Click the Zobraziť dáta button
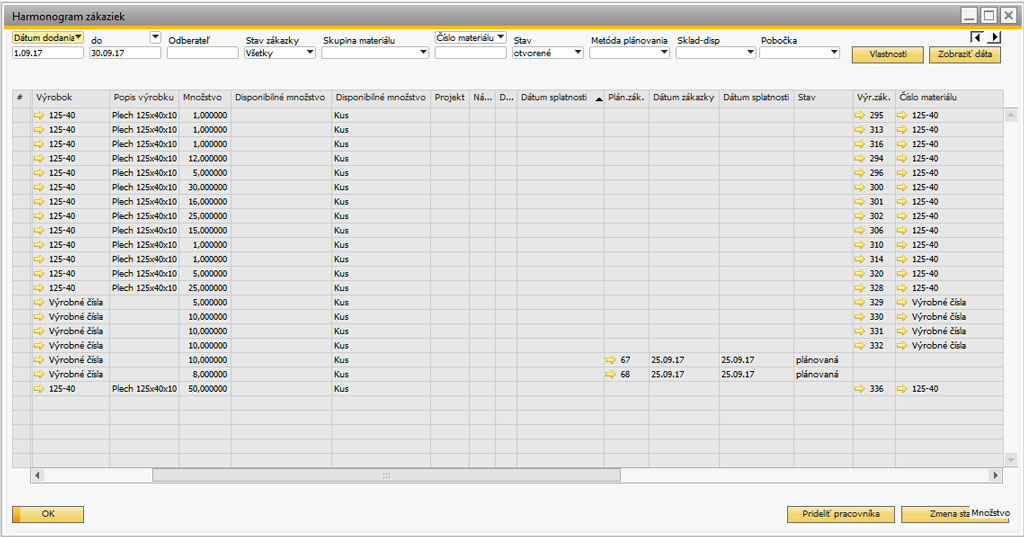 click(x=964, y=55)
